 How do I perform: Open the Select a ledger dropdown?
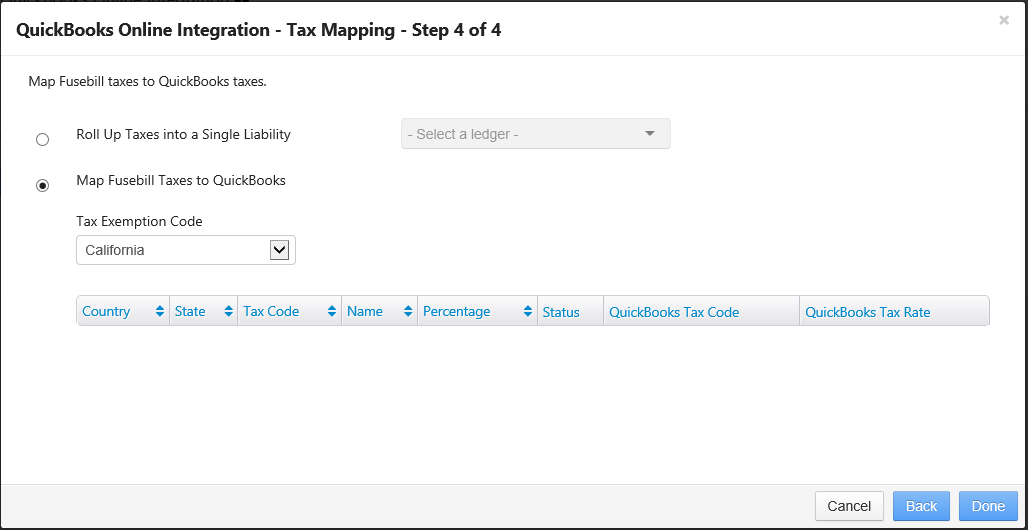click(536, 134)
